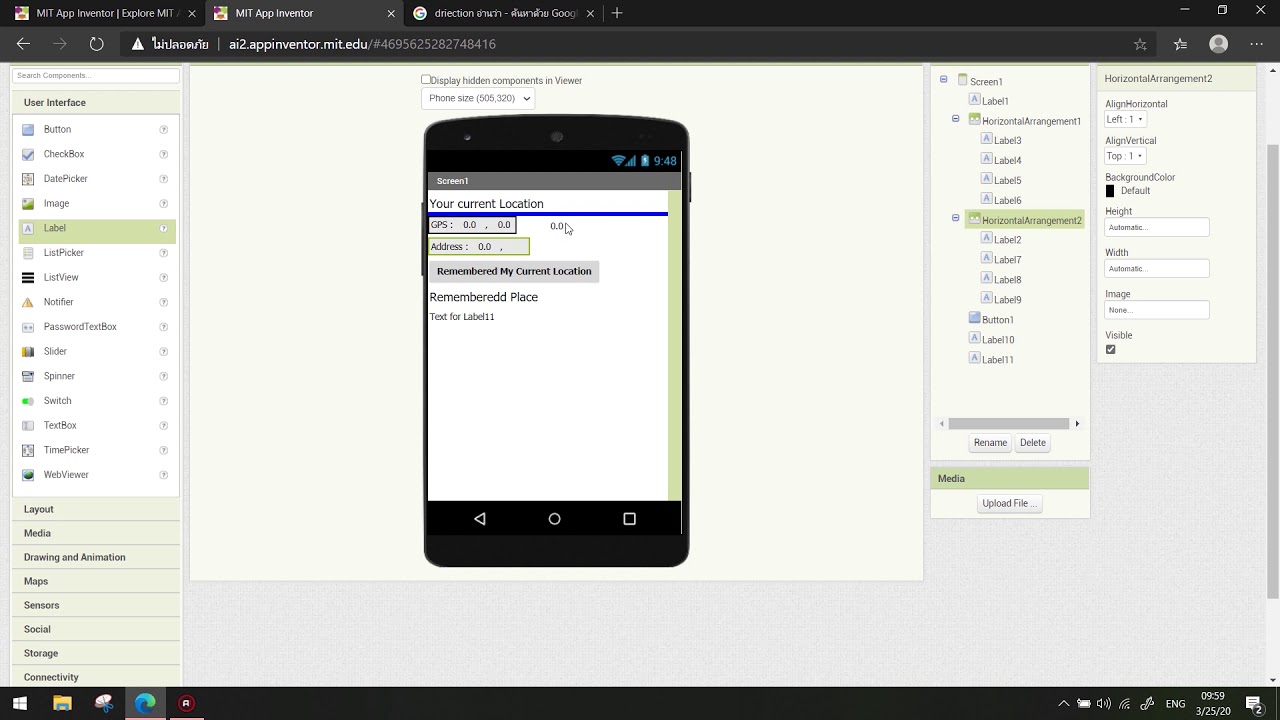The width and height of the screenshot is (1280, 720).
Task: Select the WebViewer palette component
Action: (x=66, y=475)
